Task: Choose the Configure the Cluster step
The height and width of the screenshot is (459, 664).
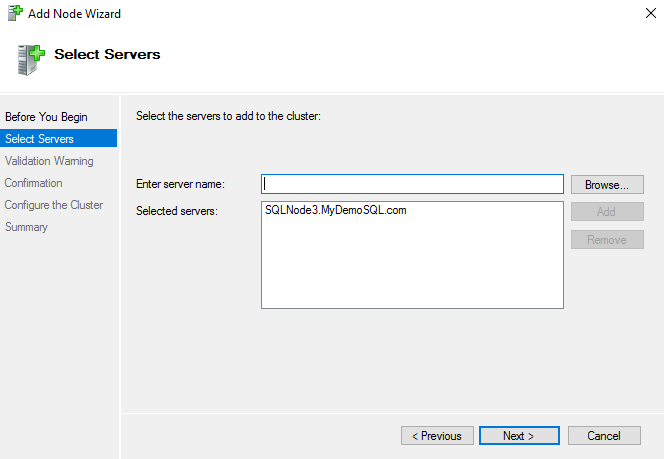Action: click(53, 205)
